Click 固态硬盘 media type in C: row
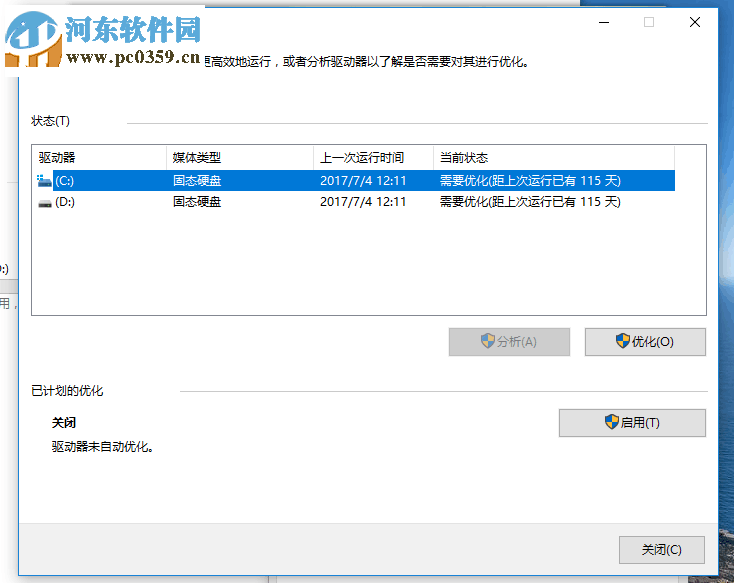This screenshot has width=734, height=583. coord(197,181)
